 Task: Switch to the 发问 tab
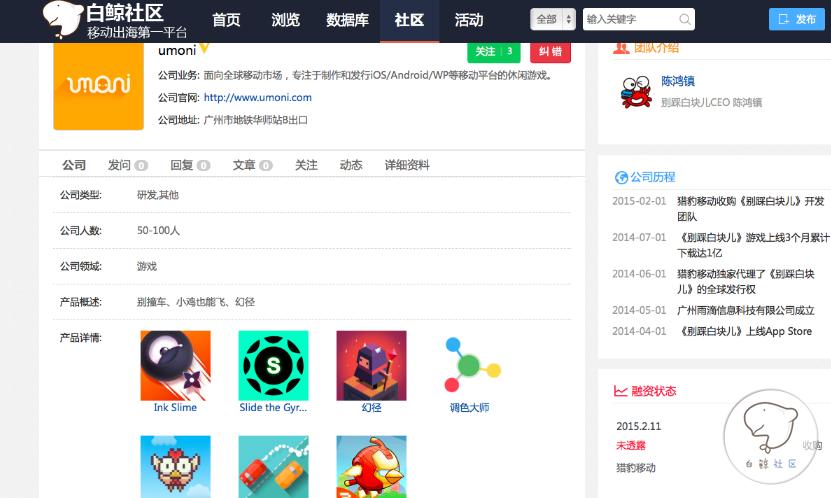point(128,165)
